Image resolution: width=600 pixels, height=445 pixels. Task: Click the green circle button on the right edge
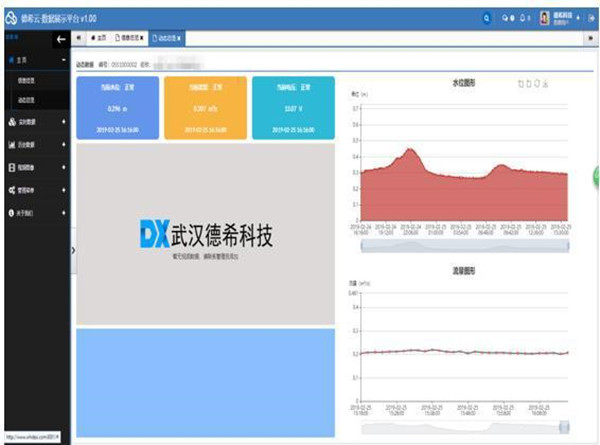coord(596,172)
